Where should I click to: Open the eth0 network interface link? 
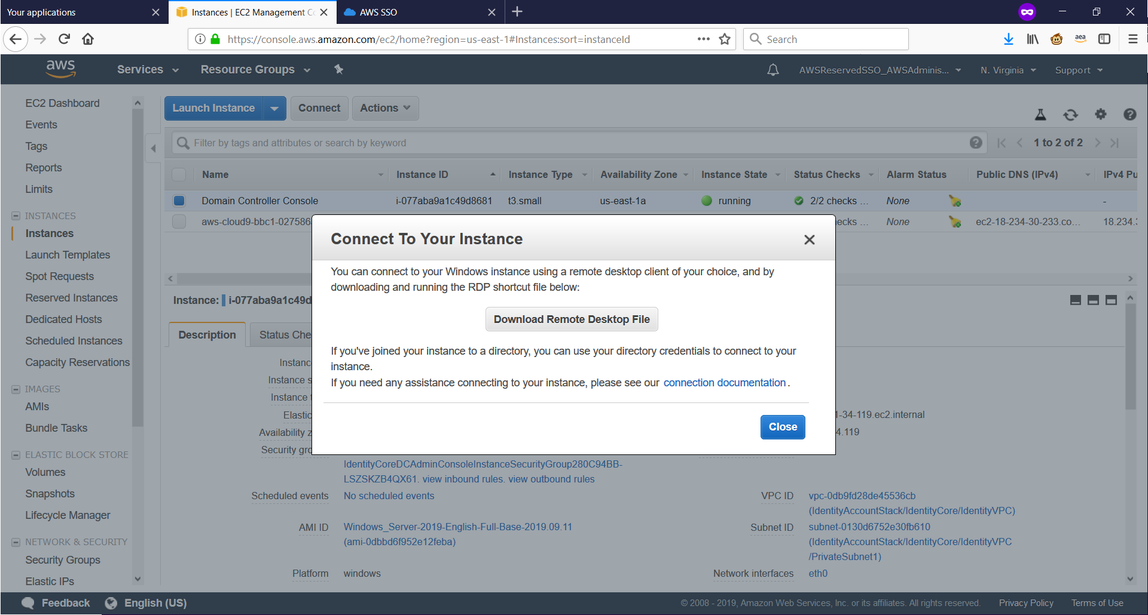coord(818,573)
